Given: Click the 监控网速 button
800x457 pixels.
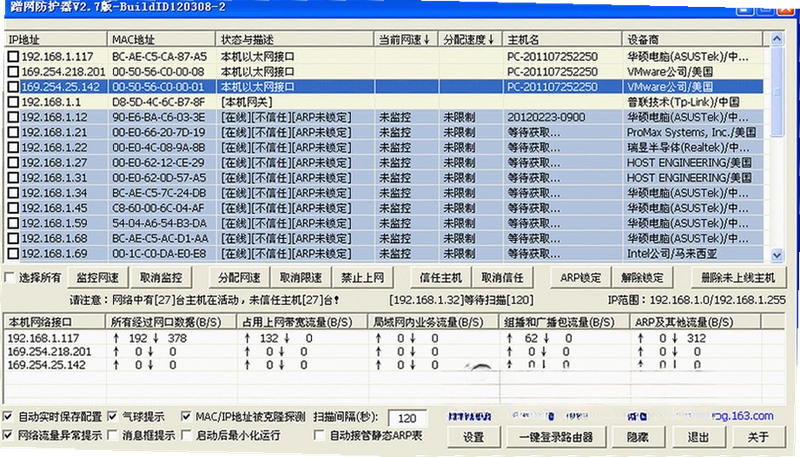Looking at the screenshot, I should pyautogui.click(x=97, y=277).
